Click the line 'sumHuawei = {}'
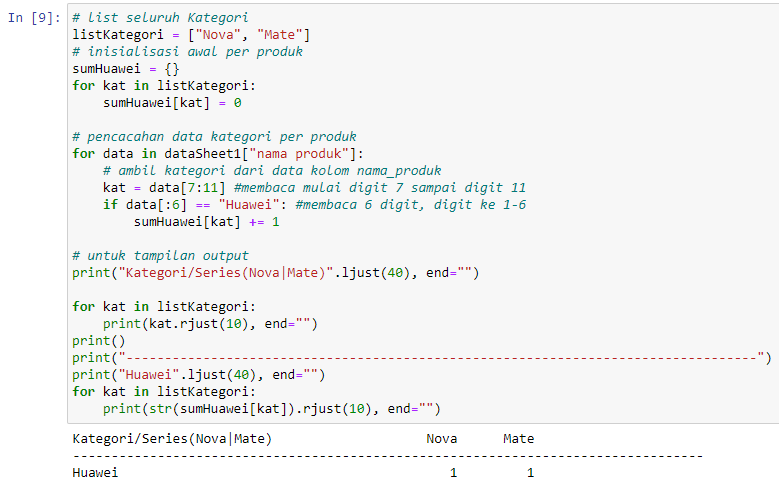This screenshot has height=488, width=779. click(x=126, y=69)
